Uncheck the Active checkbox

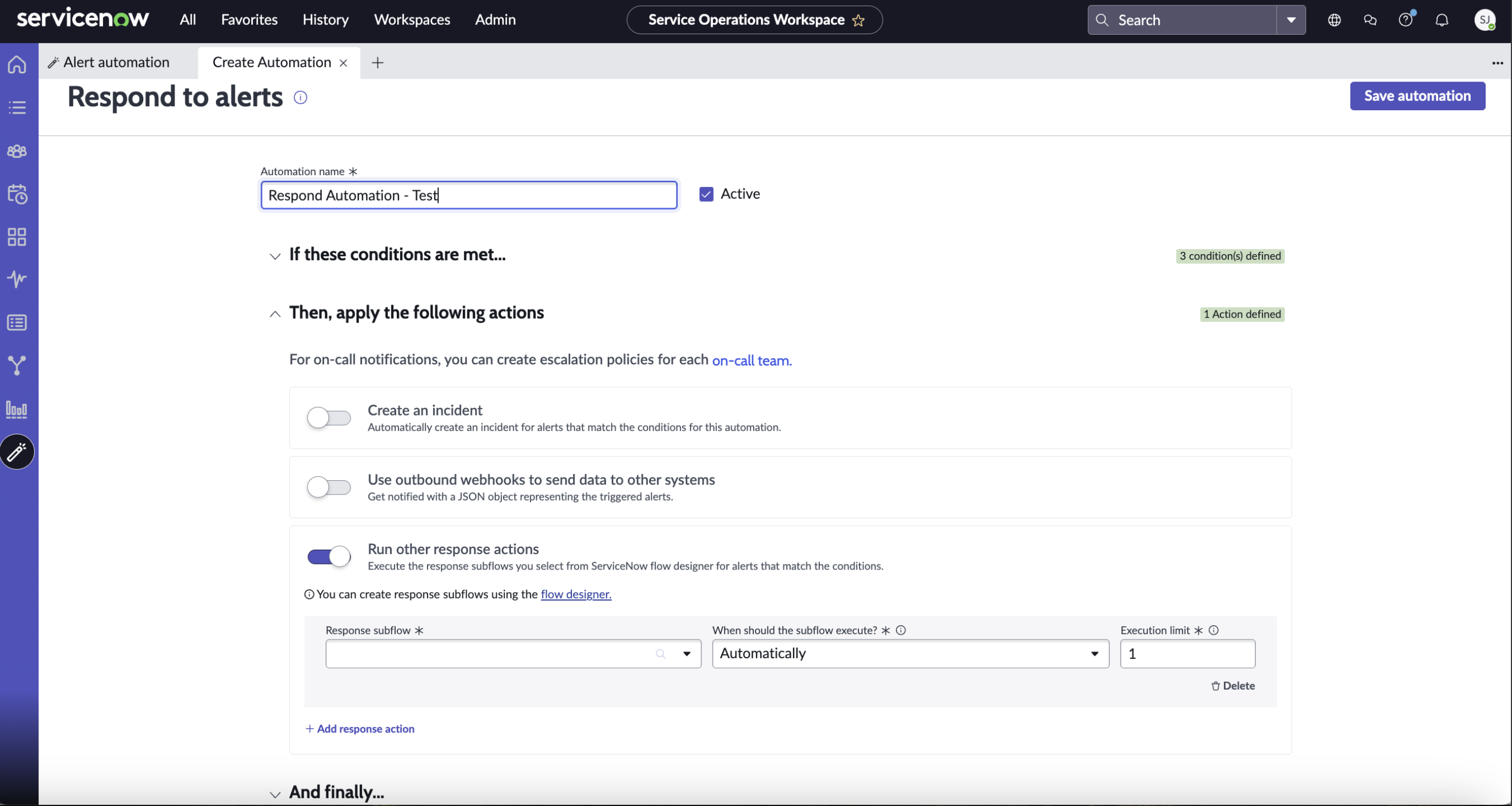pos(705,195)
